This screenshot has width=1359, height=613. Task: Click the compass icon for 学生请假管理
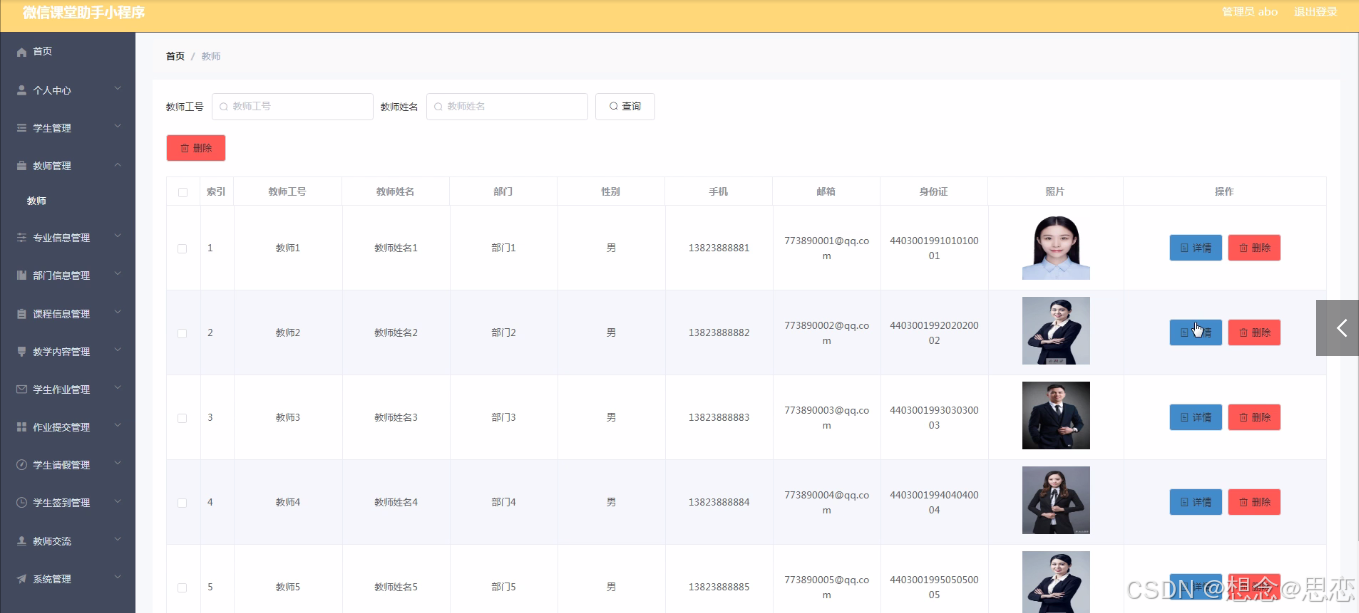(21, 465)
